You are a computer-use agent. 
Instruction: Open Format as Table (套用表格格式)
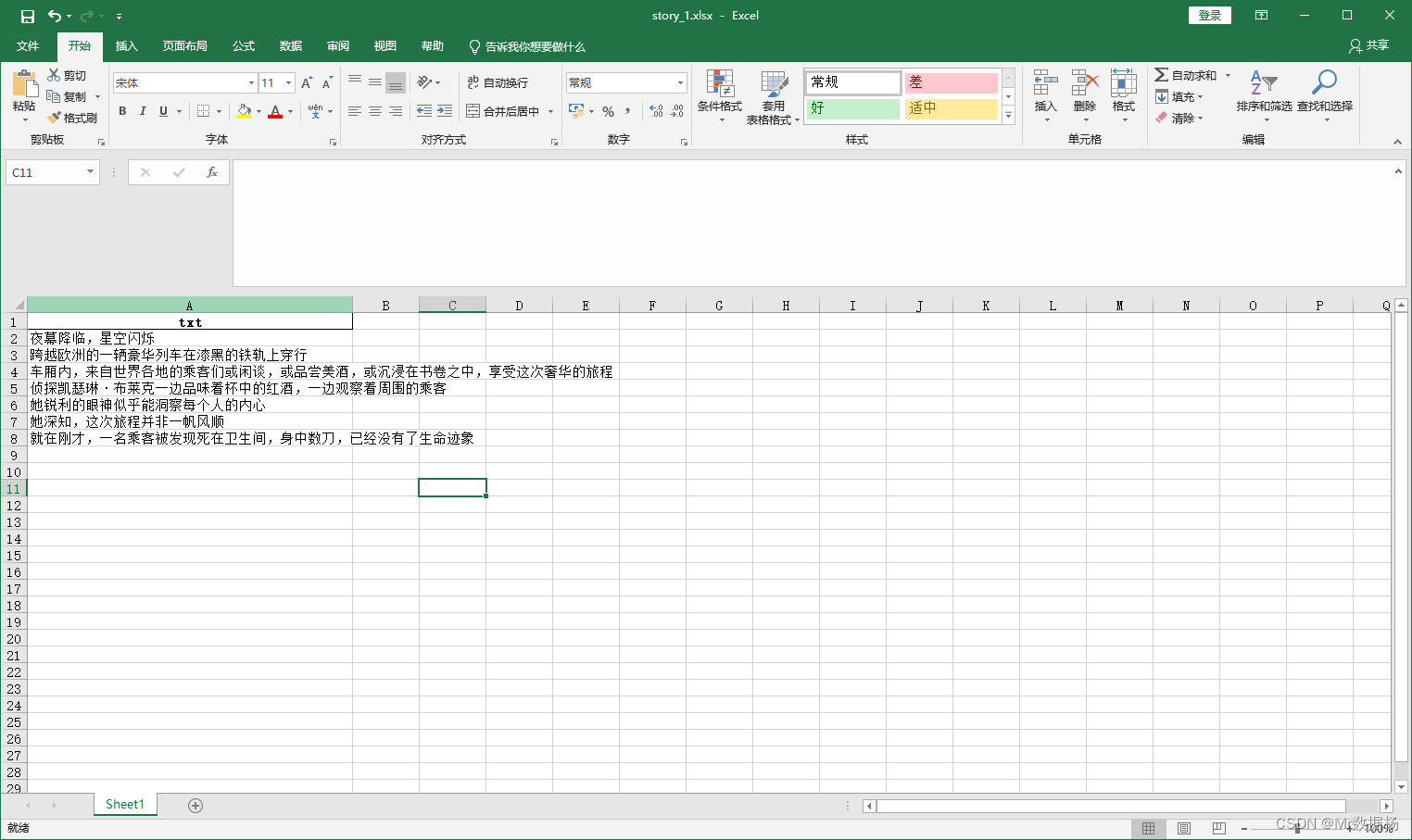click(773, 96)
